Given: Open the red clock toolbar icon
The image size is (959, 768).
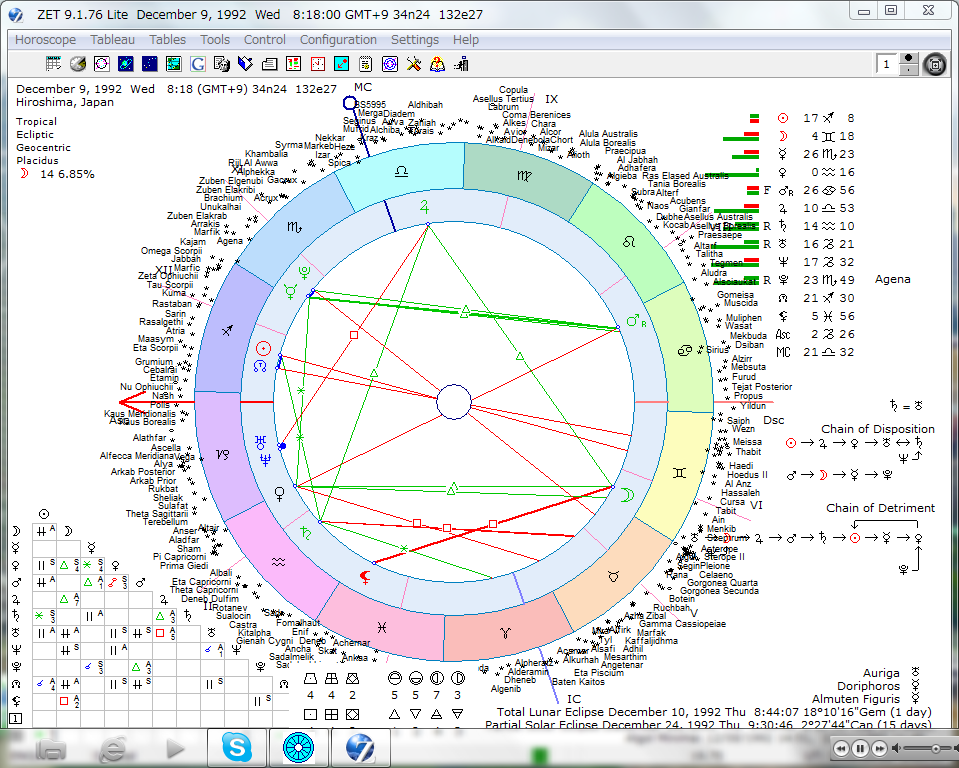Looking at the screenshot, I should tap(317, 64).
